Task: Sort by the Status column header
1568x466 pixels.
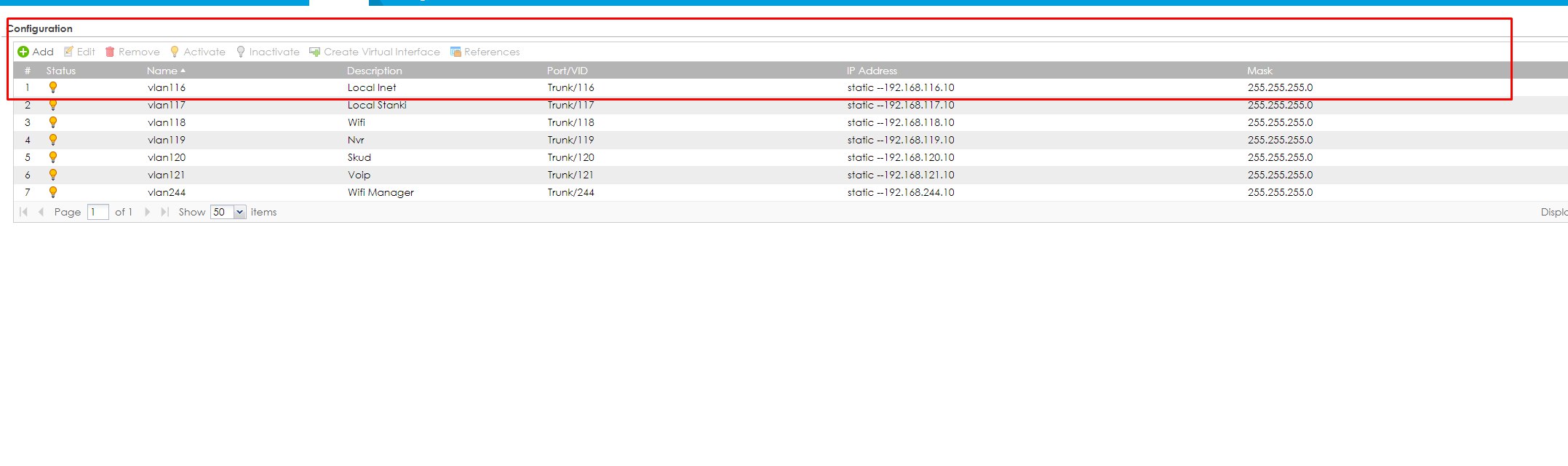Action: coord(61,71)
